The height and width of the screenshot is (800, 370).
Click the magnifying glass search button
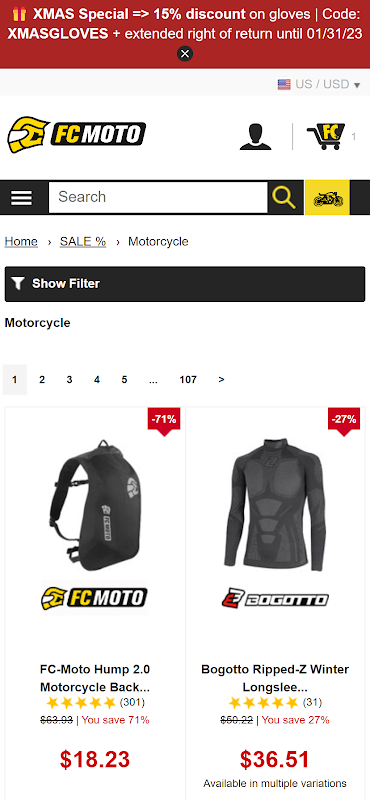284,197
